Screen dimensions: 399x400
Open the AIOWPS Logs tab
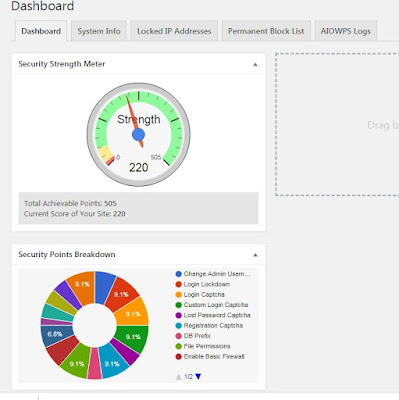tap(346, 31)
